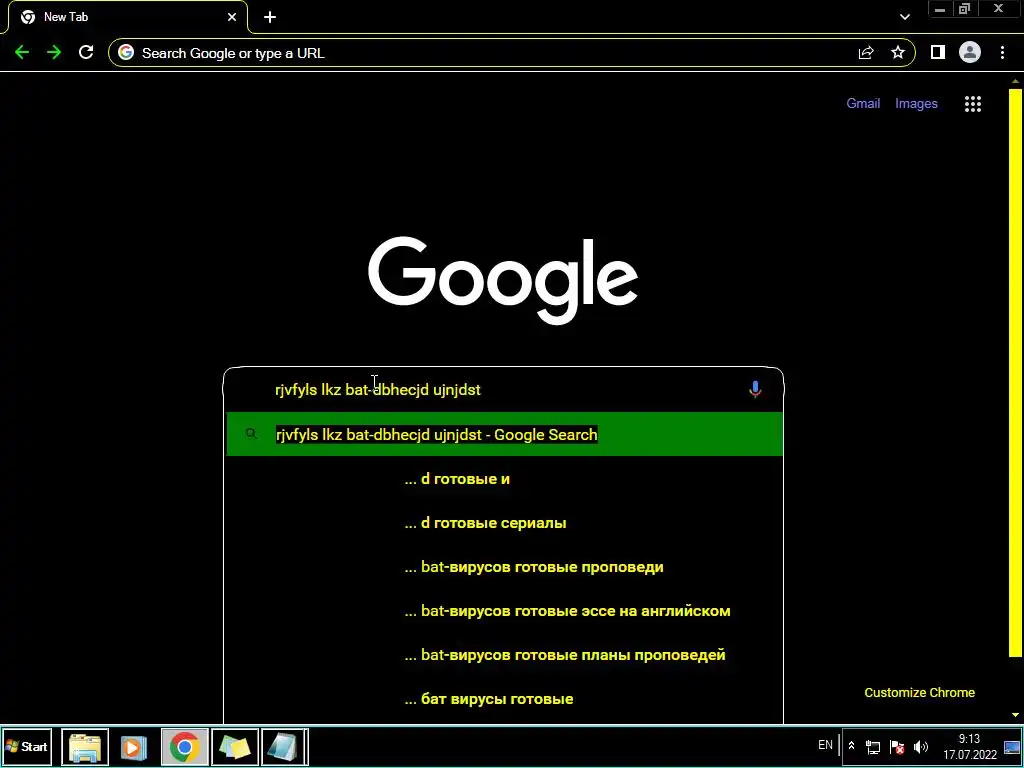
Task: Open the Chrome three-dot menu
Action: 1002,53
